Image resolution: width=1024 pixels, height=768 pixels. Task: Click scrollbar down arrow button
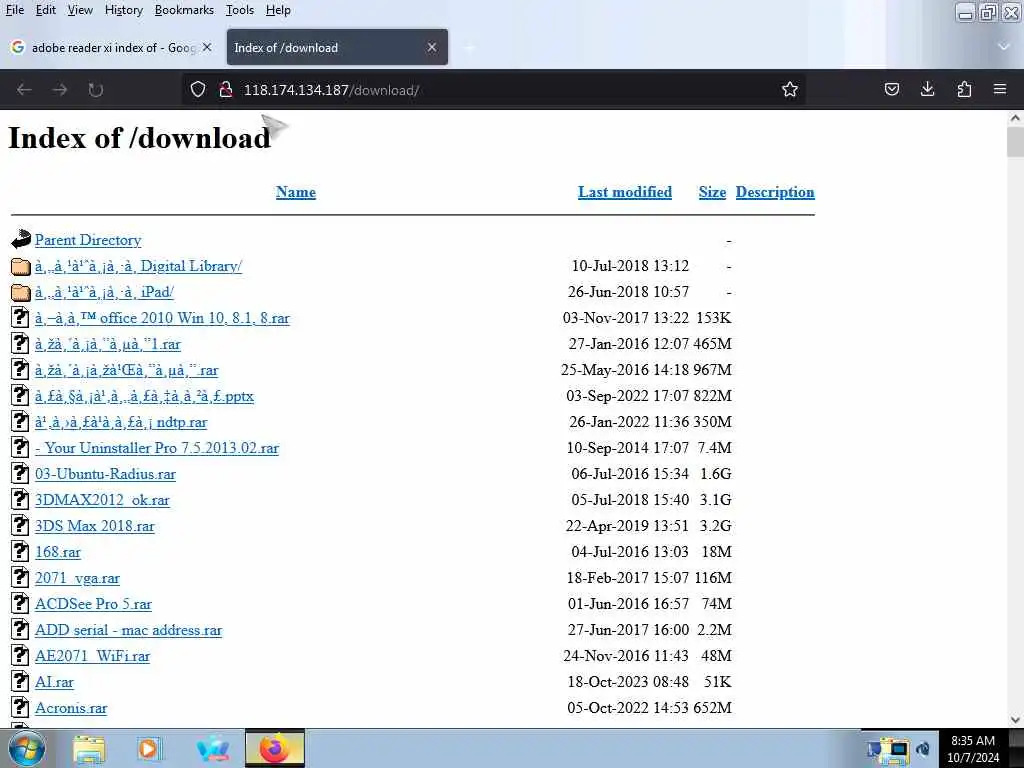click(1015, 720)
